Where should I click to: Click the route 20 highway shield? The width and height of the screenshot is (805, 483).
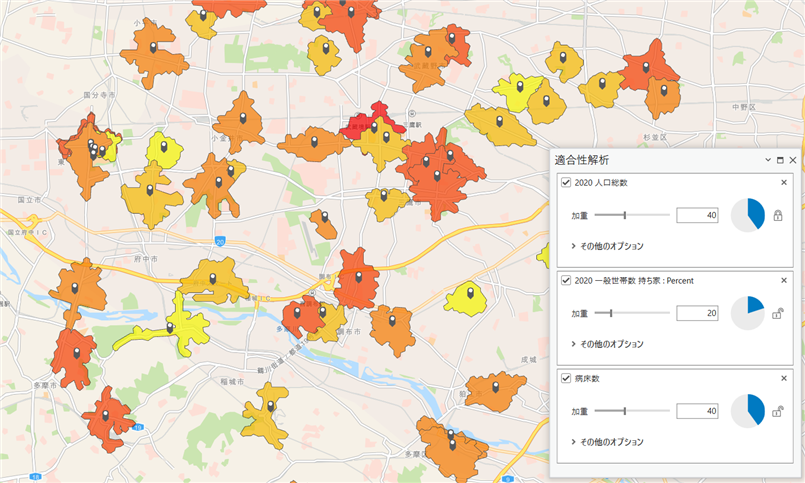(219, 241)
